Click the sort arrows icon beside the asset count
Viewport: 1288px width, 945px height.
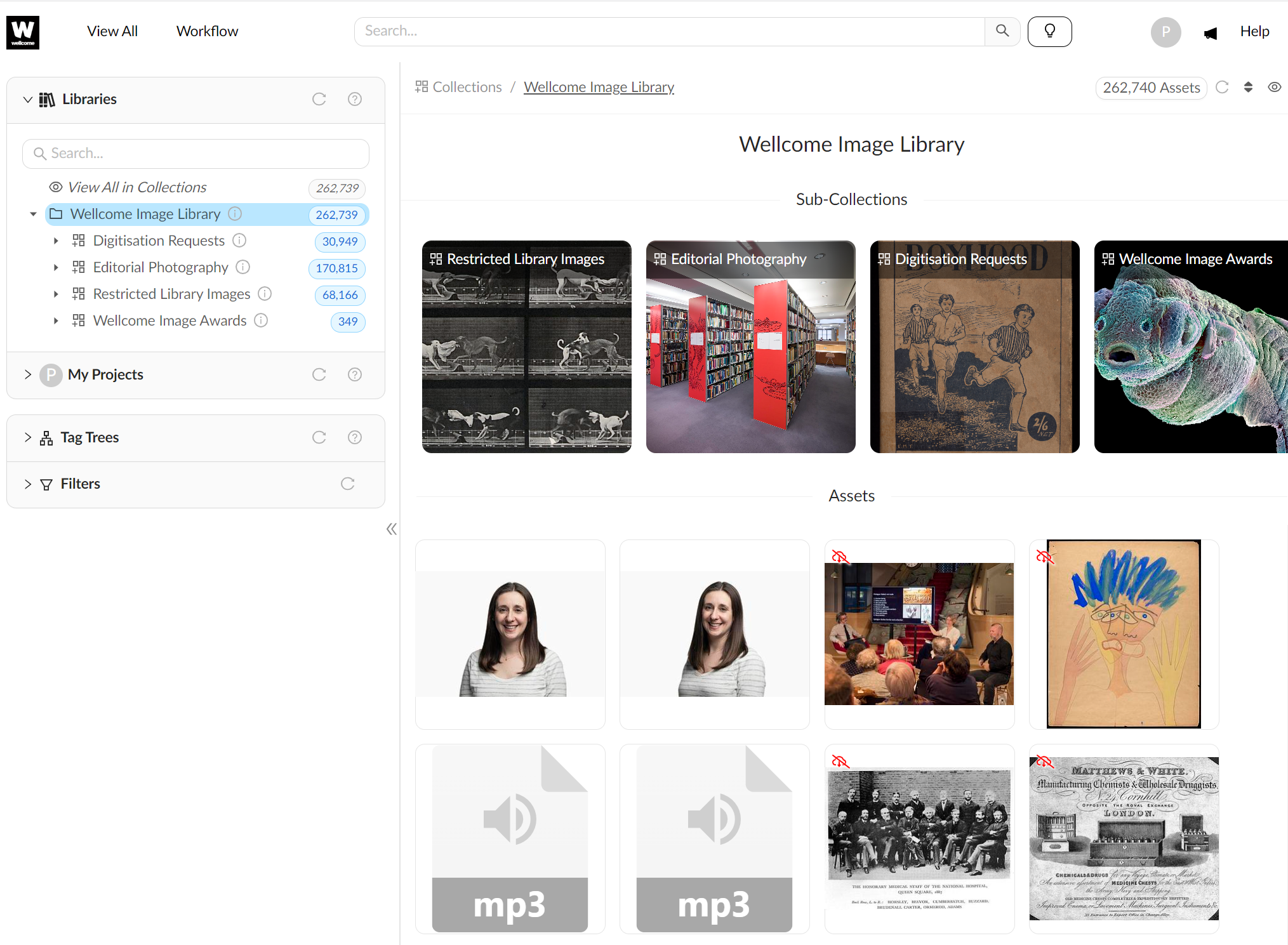pyautogui.click(x=1248, y=87)
